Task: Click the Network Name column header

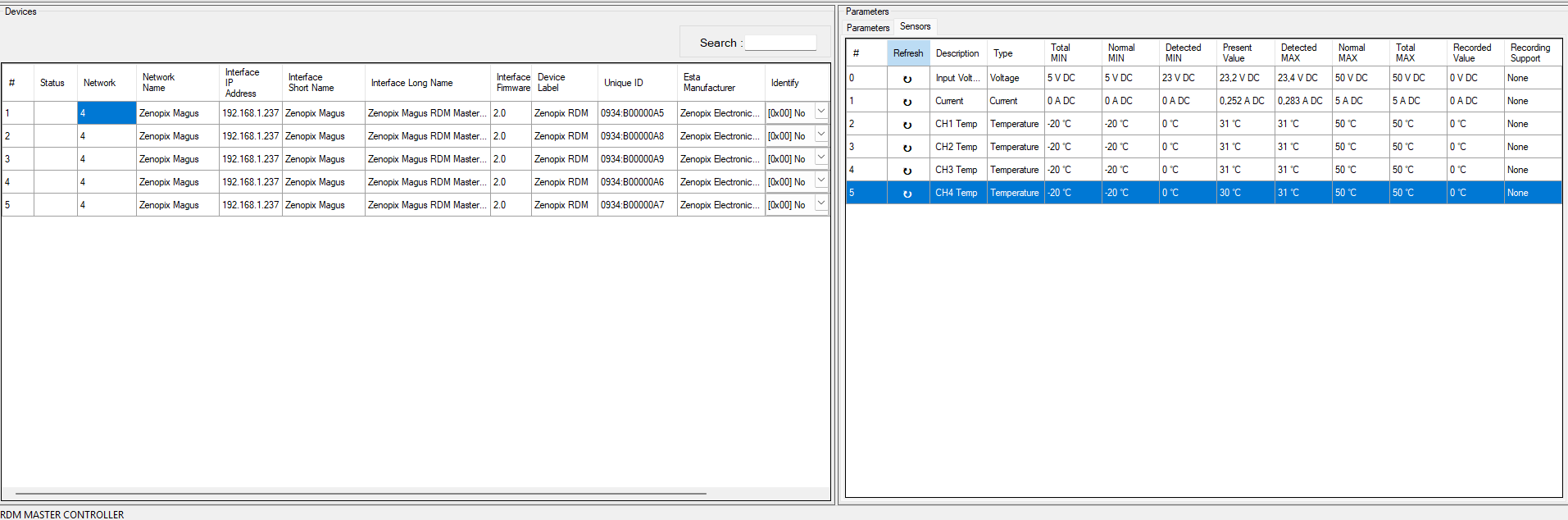Action: pos(178,83)
